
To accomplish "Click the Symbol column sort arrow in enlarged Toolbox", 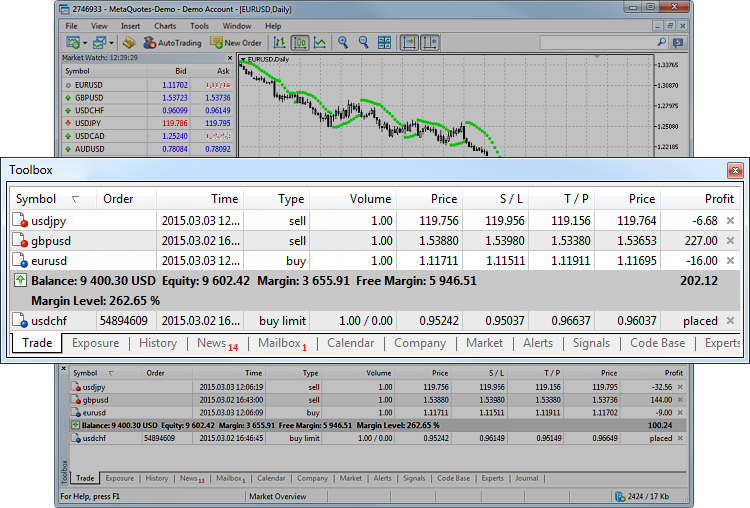I will pyautogui.click(x=75, y=199).
